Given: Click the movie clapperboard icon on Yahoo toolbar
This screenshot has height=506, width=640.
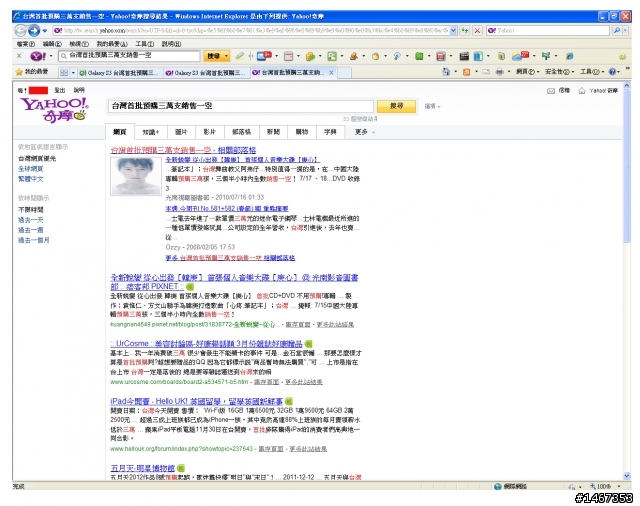Looking at the screenshot, I should 464,56.
